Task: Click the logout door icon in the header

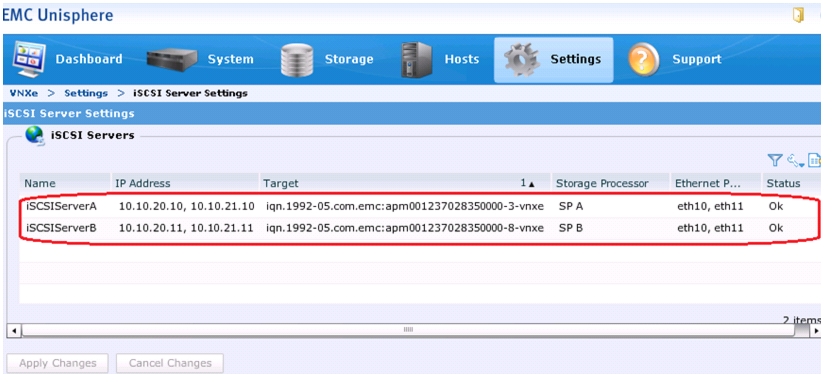Action: click(798, 15)
